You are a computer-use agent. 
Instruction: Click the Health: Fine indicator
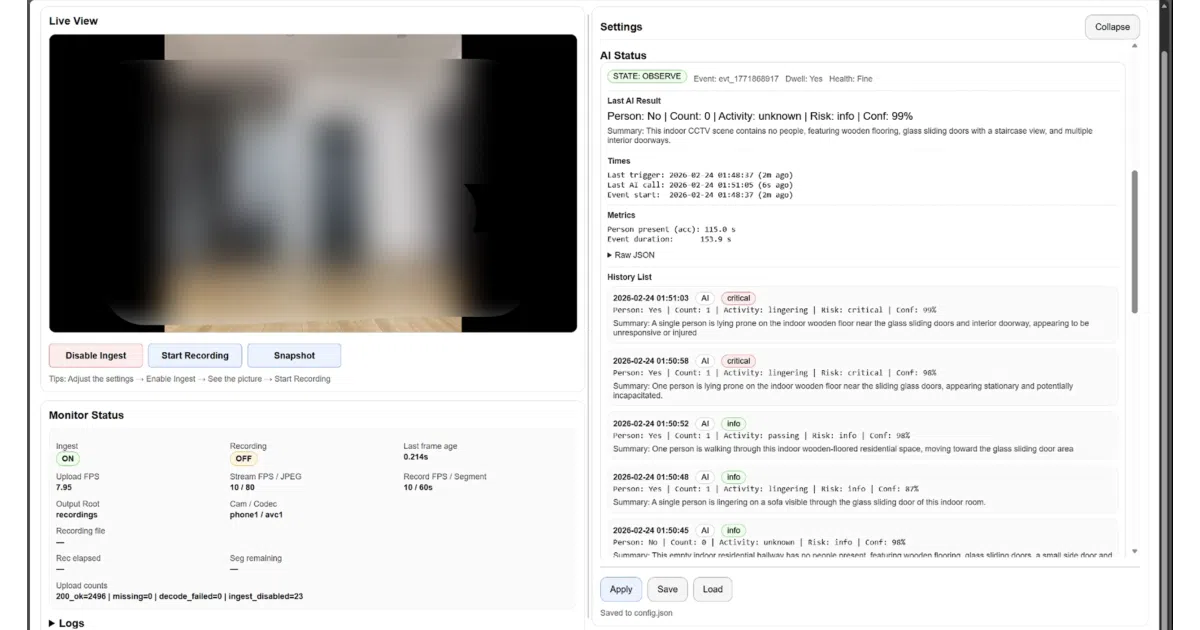850,78
